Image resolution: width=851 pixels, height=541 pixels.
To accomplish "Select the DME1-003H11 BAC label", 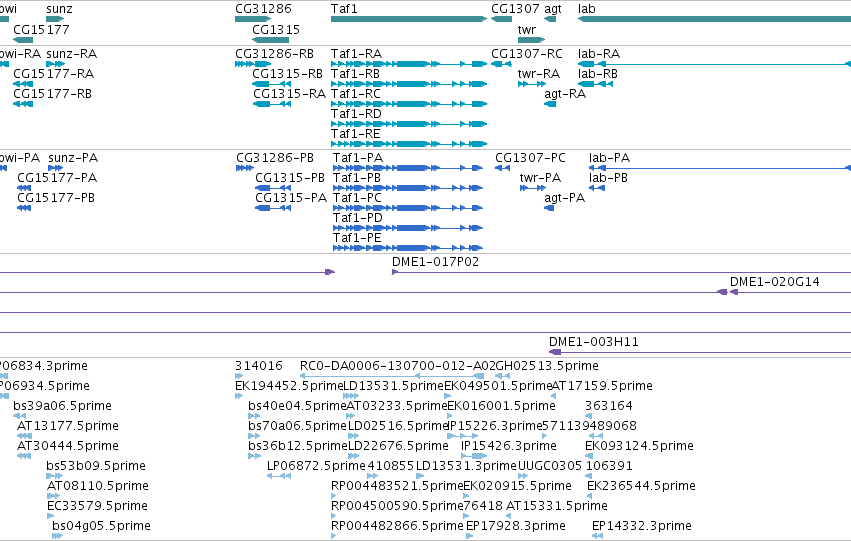I will (x=594, y=342).
